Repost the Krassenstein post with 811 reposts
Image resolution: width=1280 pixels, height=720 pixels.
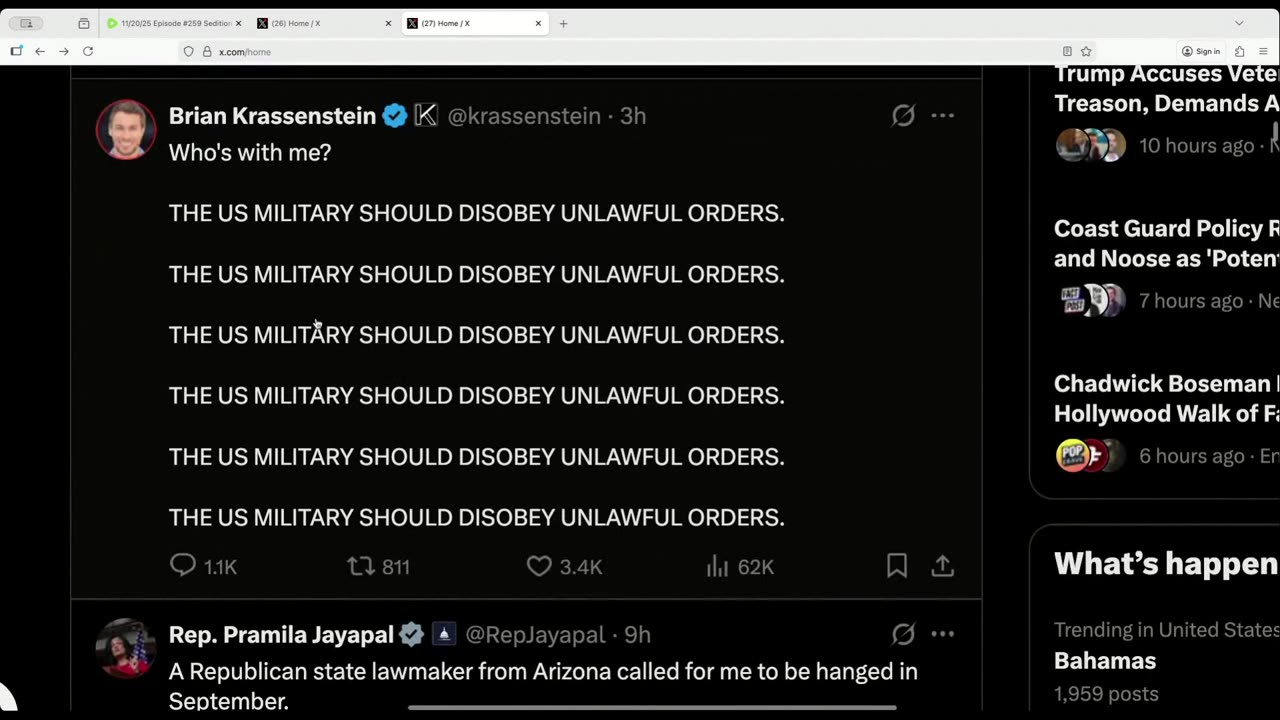pyautogui.click(x=360, y=566)
